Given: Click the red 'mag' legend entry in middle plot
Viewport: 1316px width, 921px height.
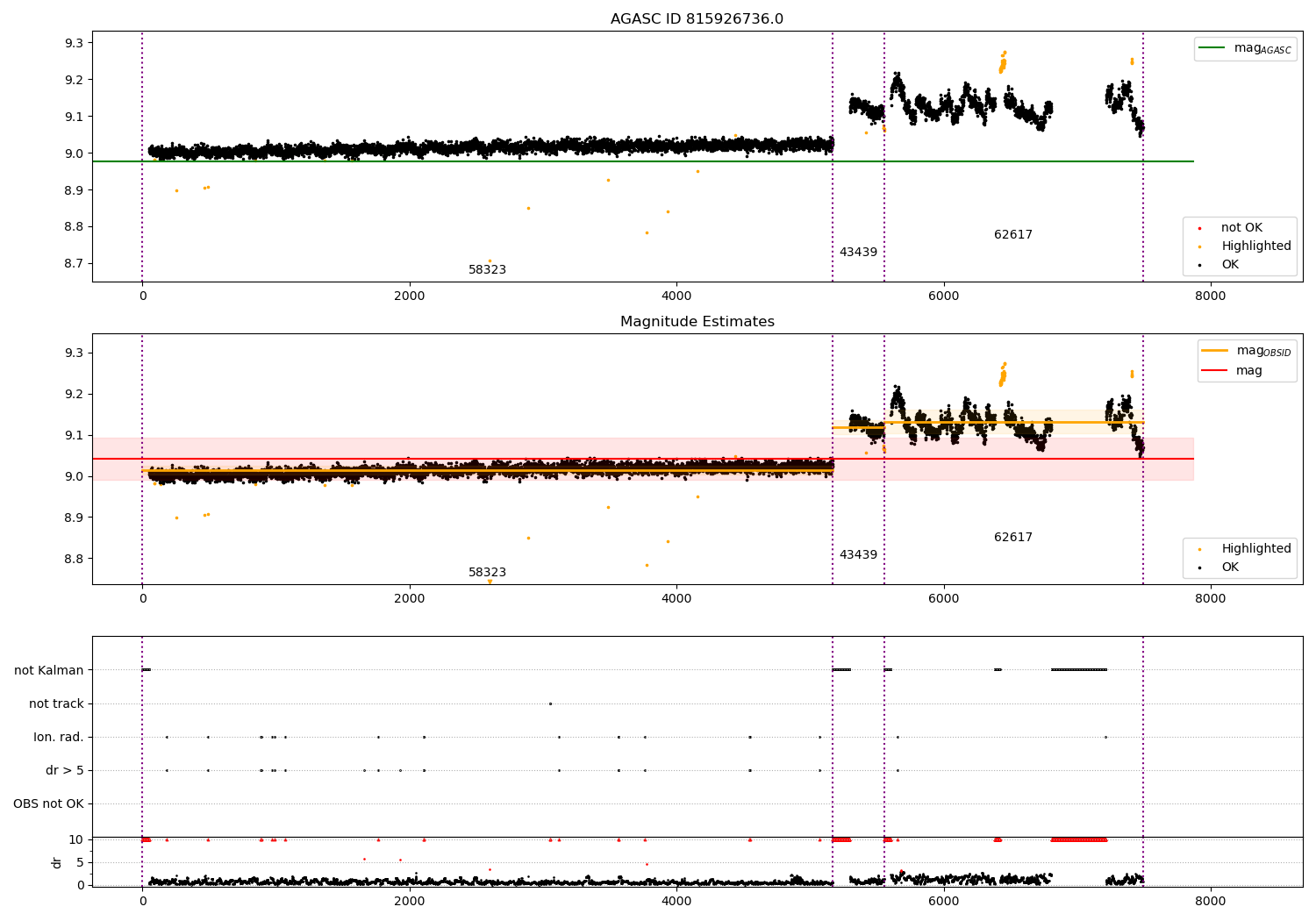Looking at the screenshot, I should click(1233, 371).
